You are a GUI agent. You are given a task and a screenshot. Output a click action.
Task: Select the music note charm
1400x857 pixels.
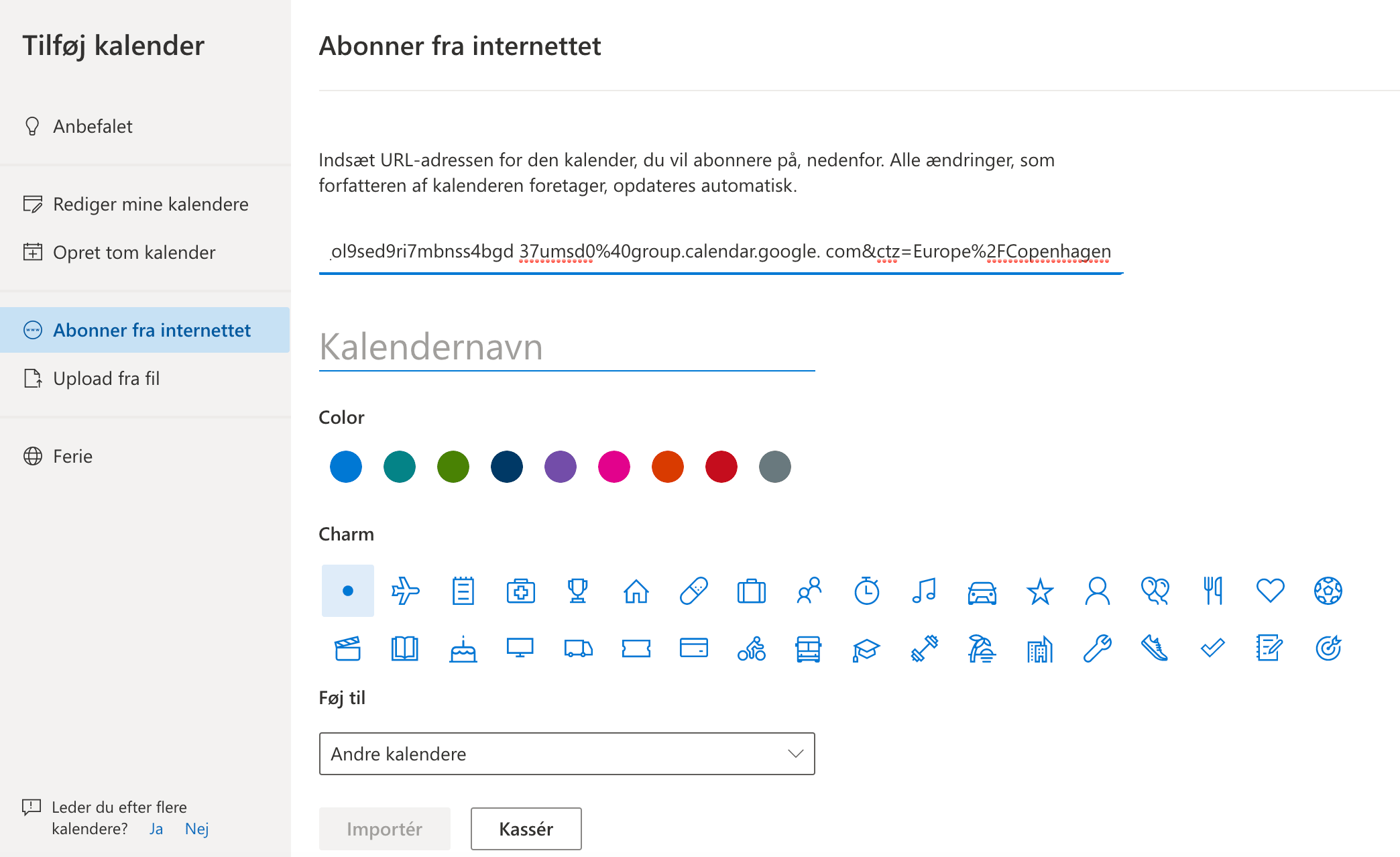[925, 591]
